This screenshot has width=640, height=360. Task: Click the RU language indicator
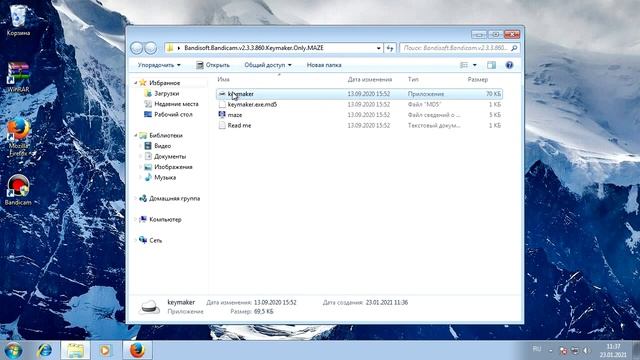tap(537, 349)
